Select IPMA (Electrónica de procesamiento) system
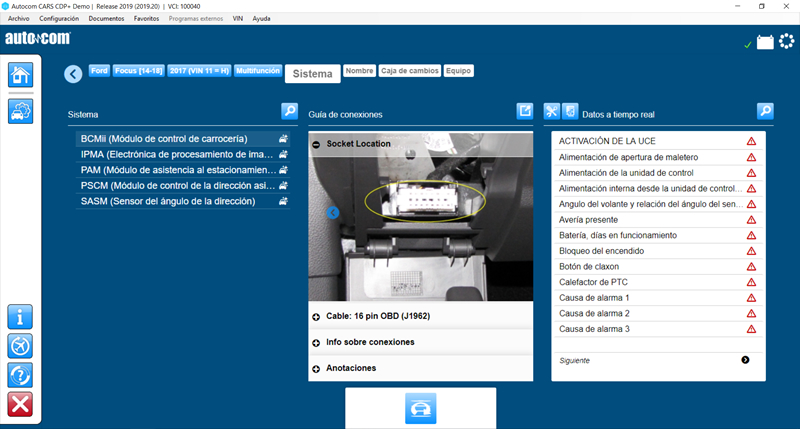 click(x=183, y=155)
